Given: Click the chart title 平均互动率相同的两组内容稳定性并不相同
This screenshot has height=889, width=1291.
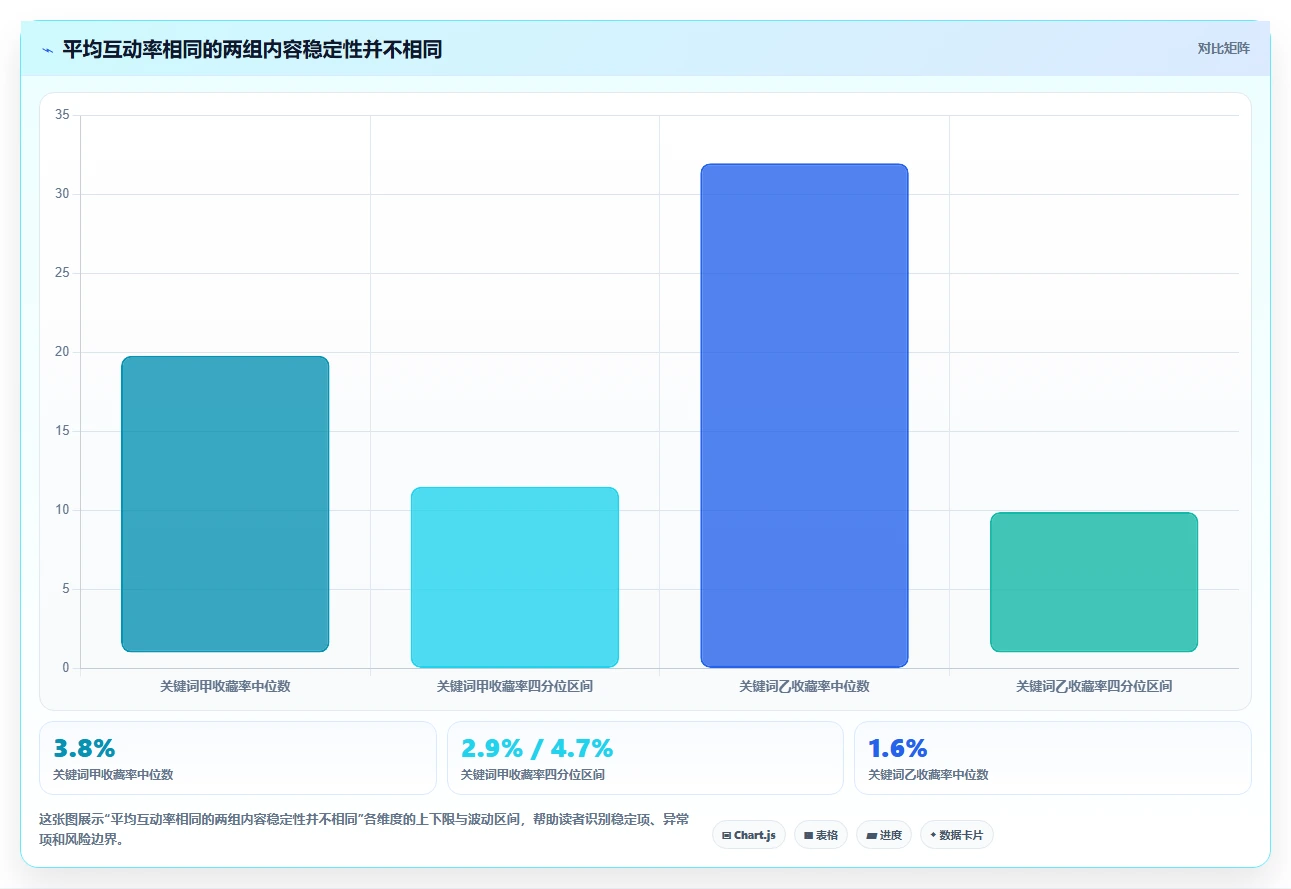Looking at the screenshot, I should pyautogui.click(x=252, y=49).
